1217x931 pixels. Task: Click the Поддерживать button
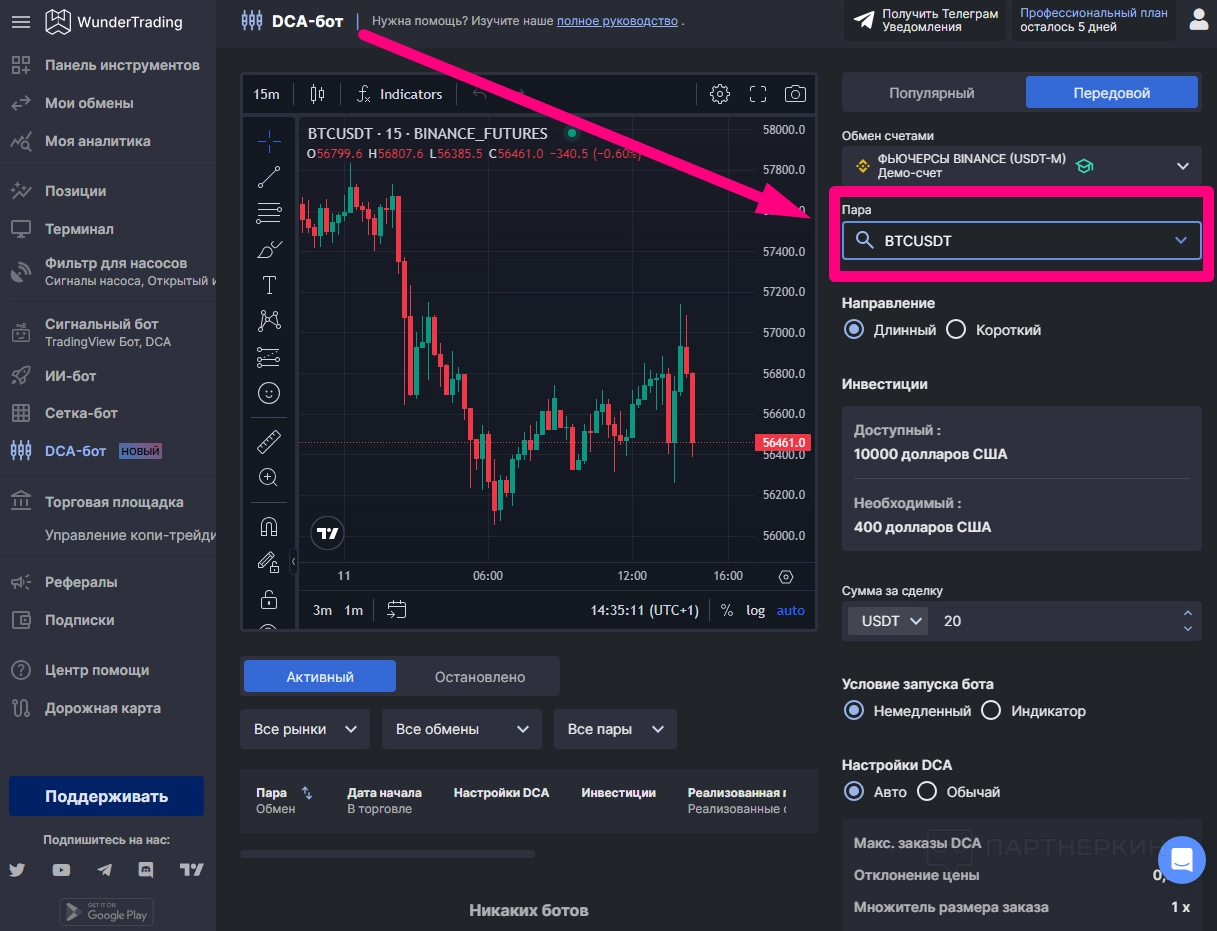(106, 797)
